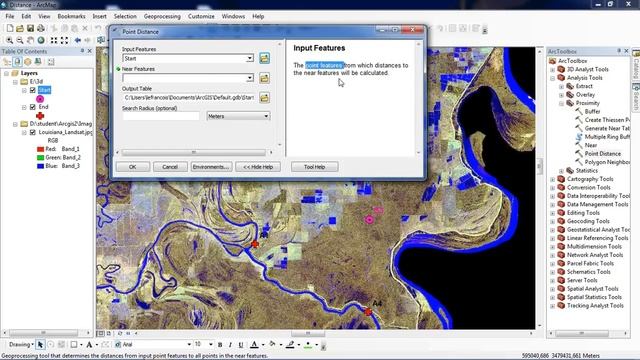Open the Selection menu

pyautogui.click(x=125, y=16)
